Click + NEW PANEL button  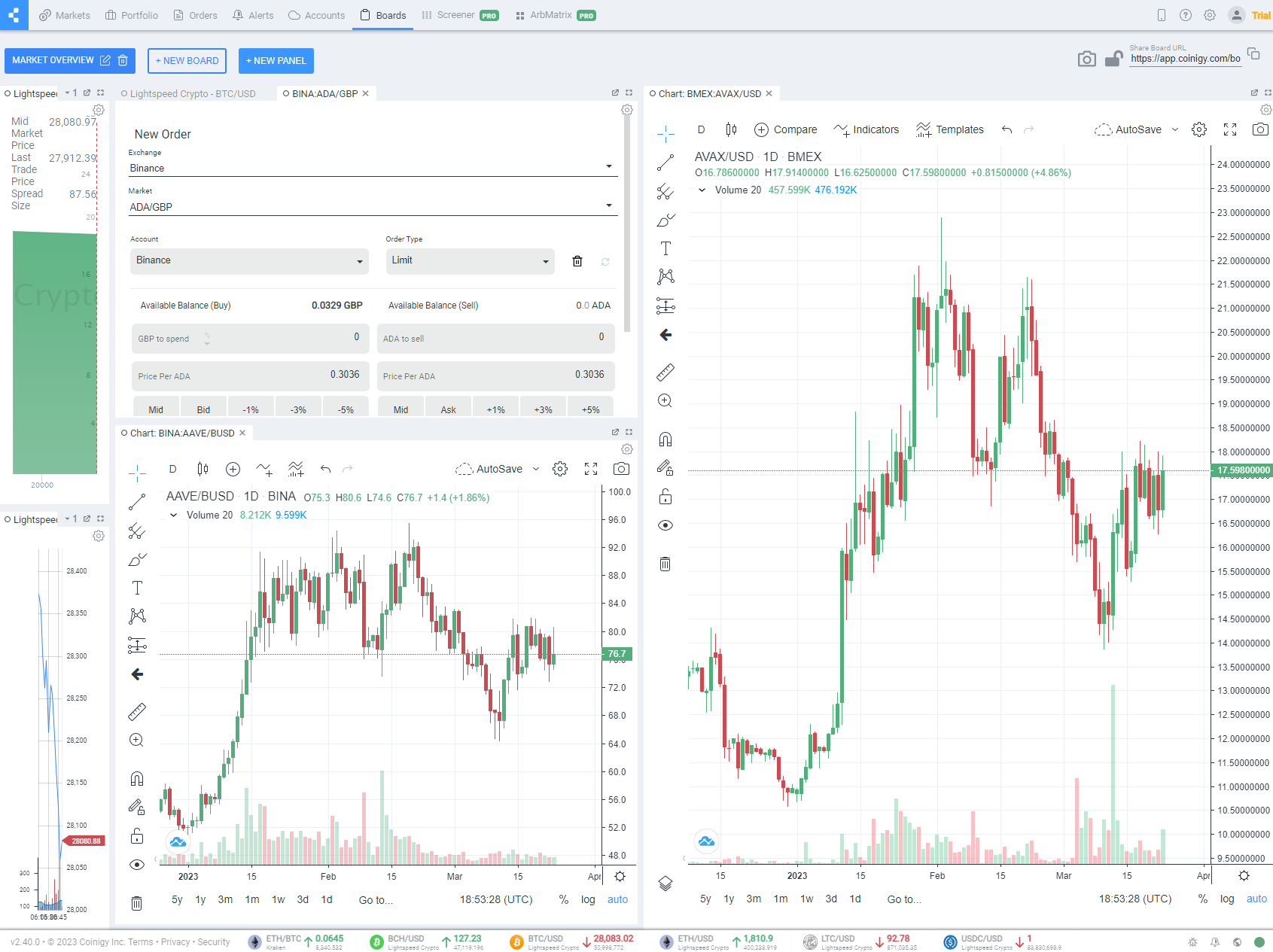point(276,60)
